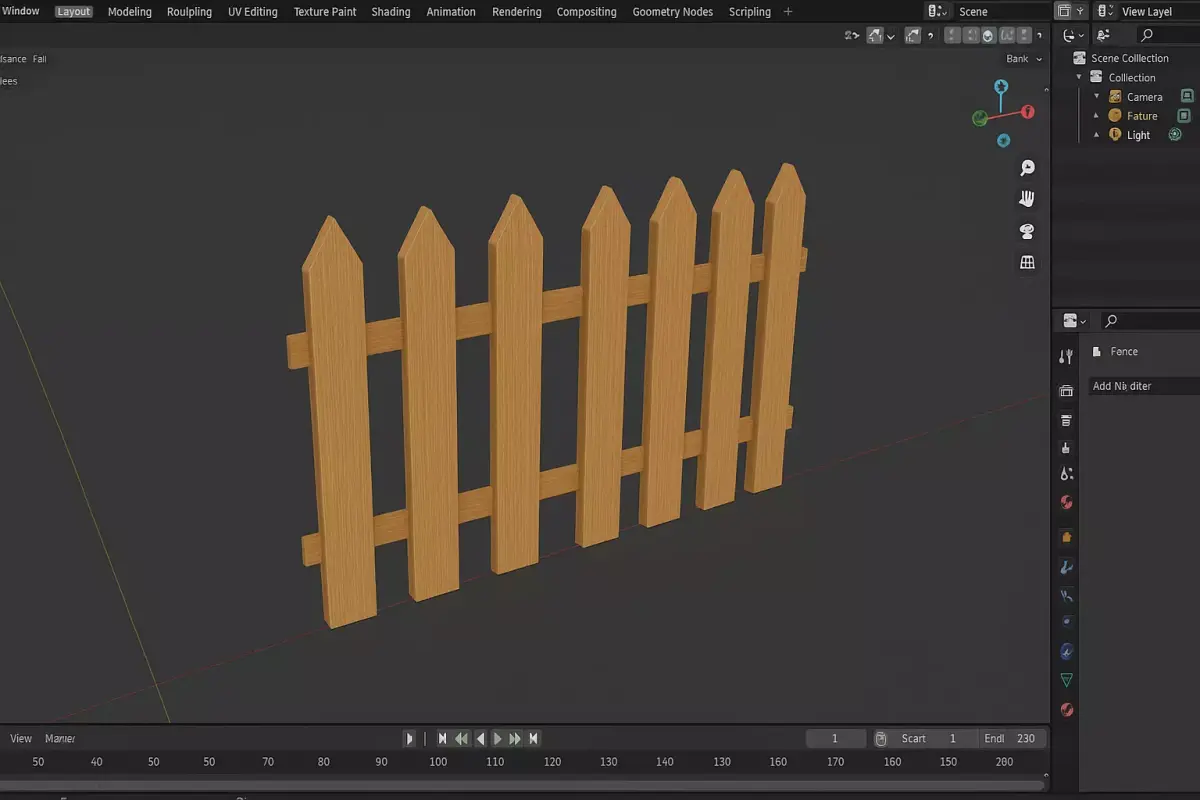Toggle the first viewport shading mode button

(952, 36)
